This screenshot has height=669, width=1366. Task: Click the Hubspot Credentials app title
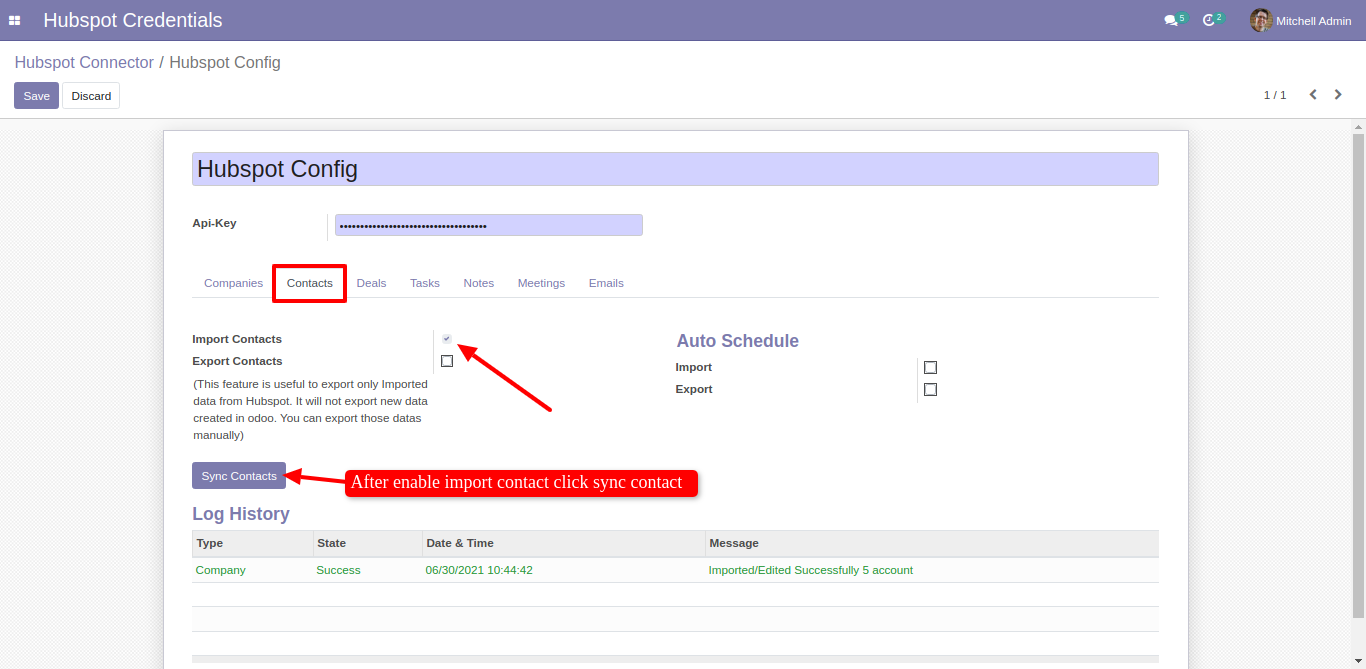click(133, 20)
